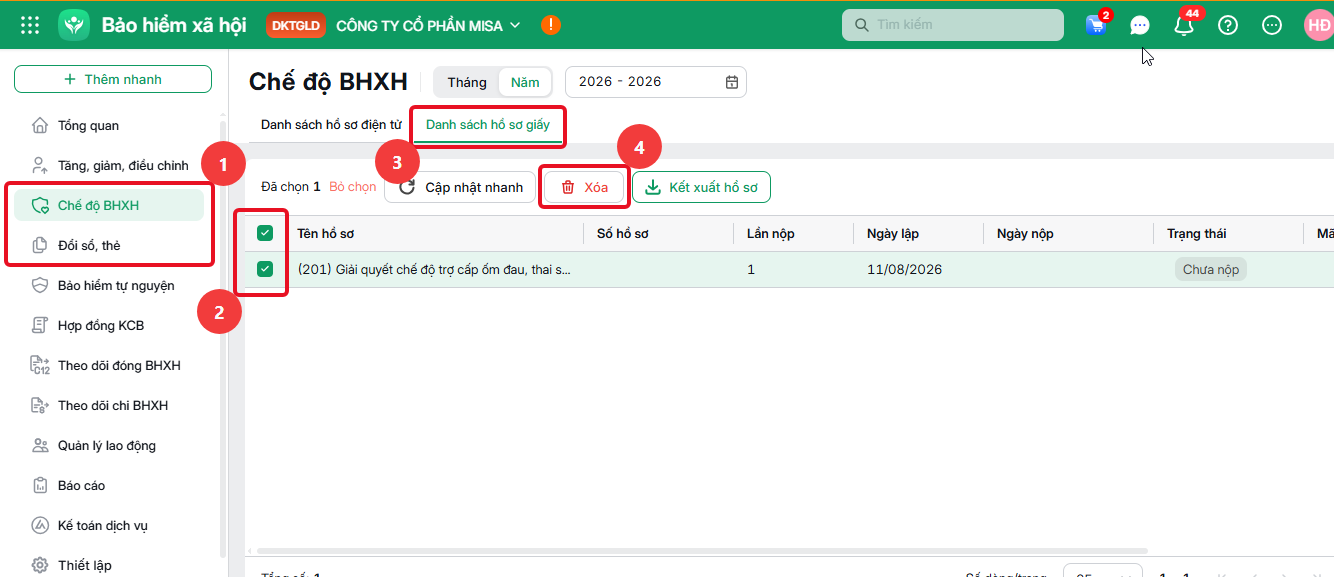Open the shopping cart icon with badge 2
Viewport: 1334px width, 577px height.
click(1096, 25)
